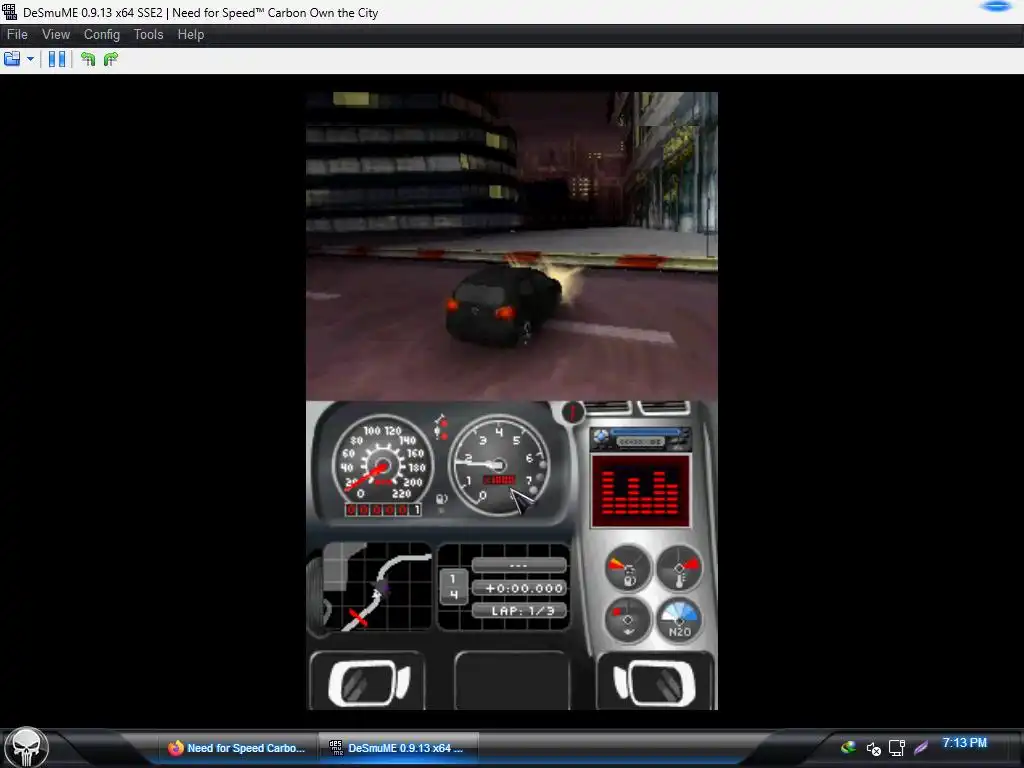Open the File menu

(x=17, y=35)
